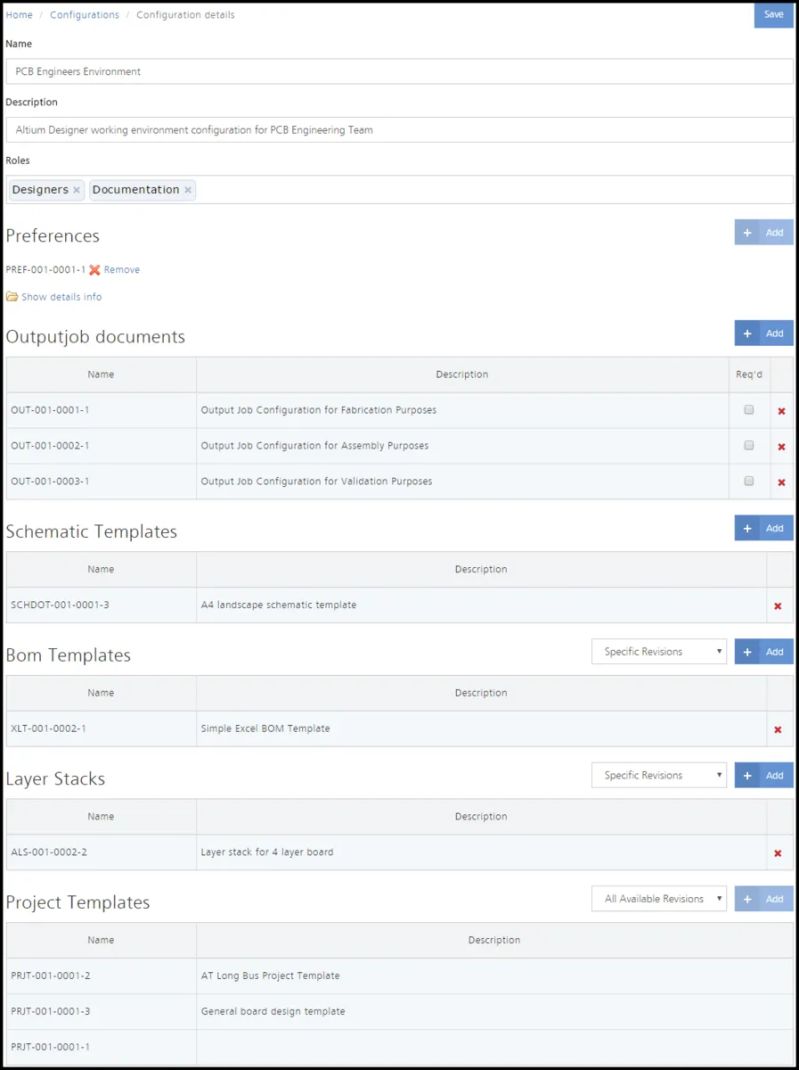The width and height of the screenshot is (799, 1070).
Task: Add a Bom Template
Action: [x=764, y=652]
